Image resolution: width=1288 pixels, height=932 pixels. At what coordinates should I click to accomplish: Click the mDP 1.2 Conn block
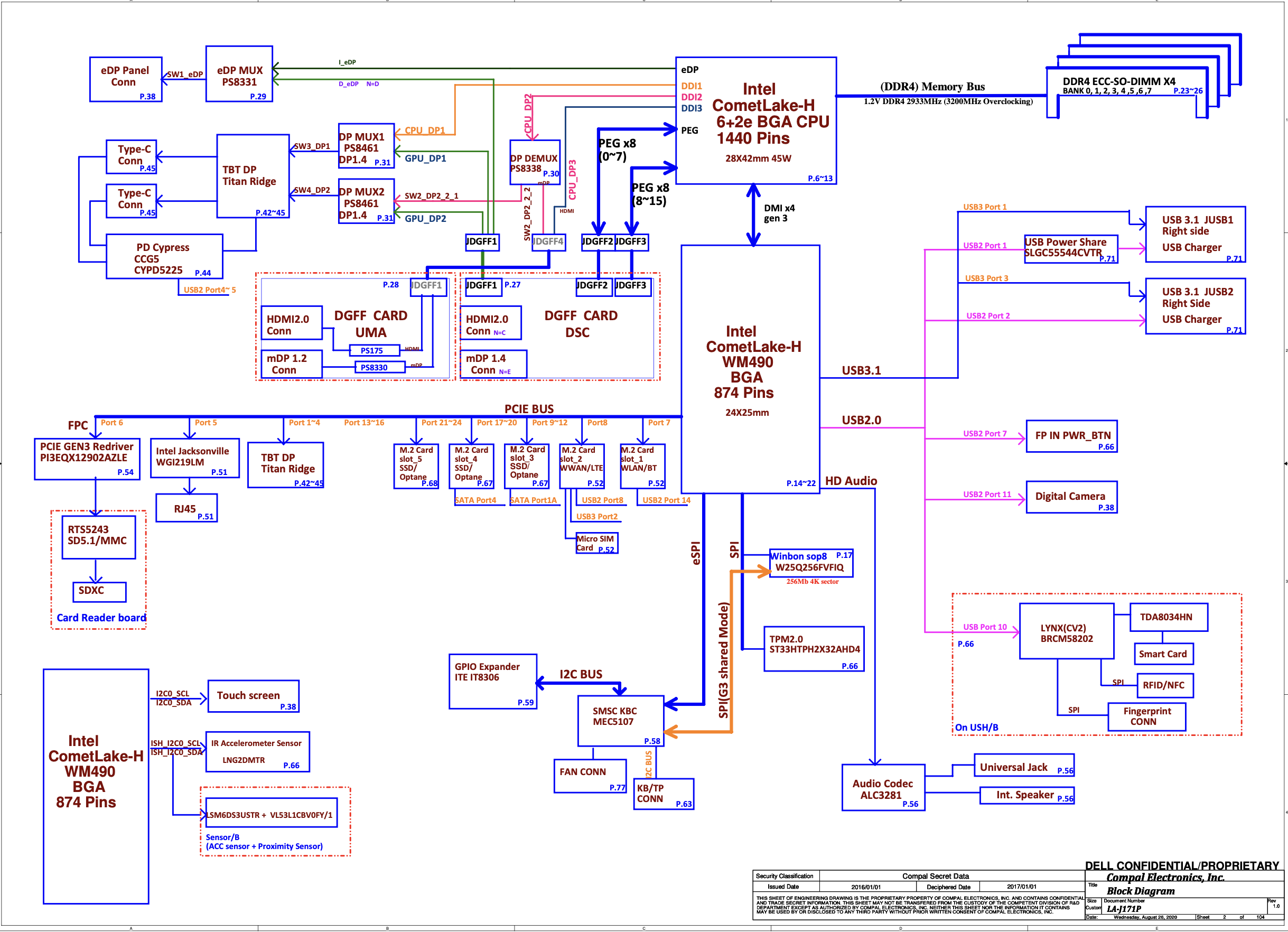pyautogui.click(x=291, y=364)
